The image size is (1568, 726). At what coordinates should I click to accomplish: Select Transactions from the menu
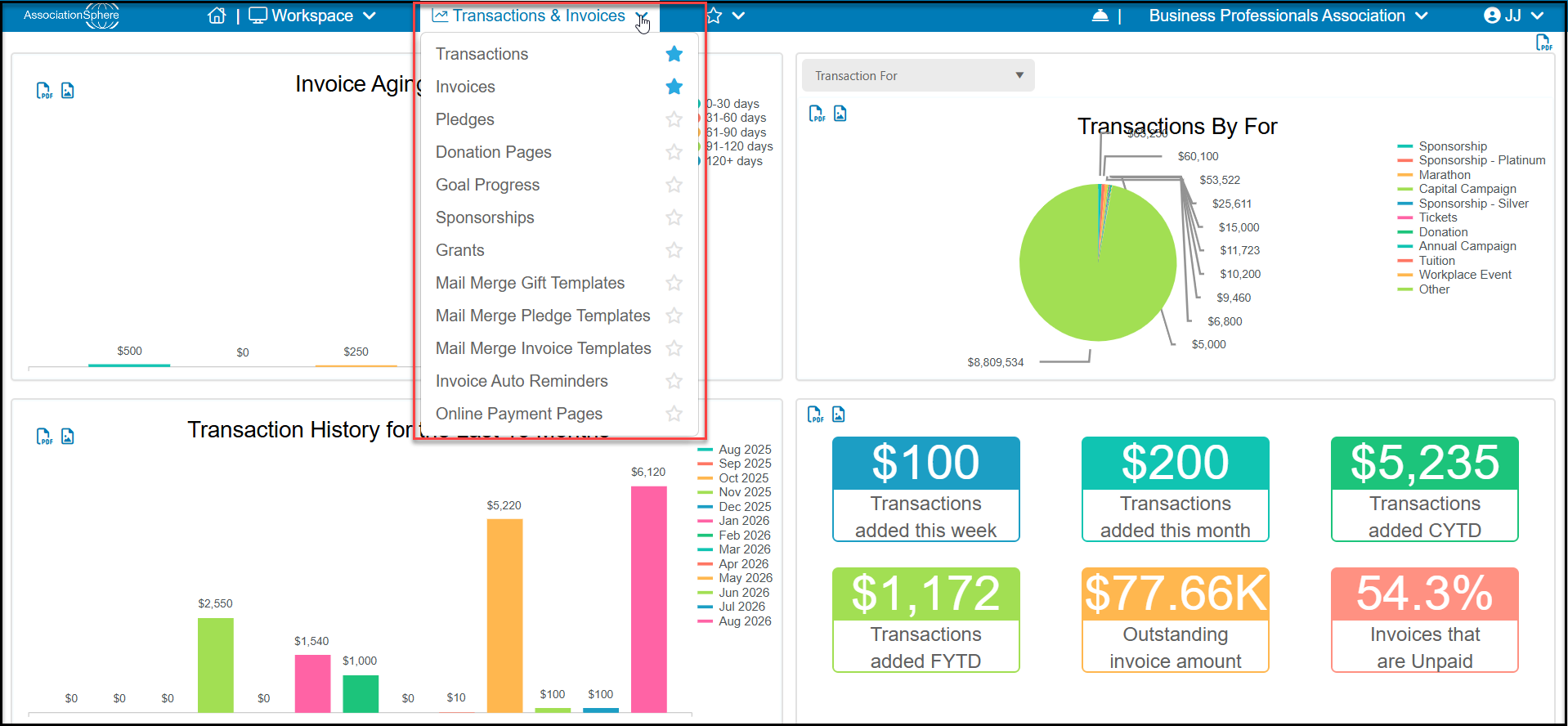pyautogui.click(x=482, y=54)
